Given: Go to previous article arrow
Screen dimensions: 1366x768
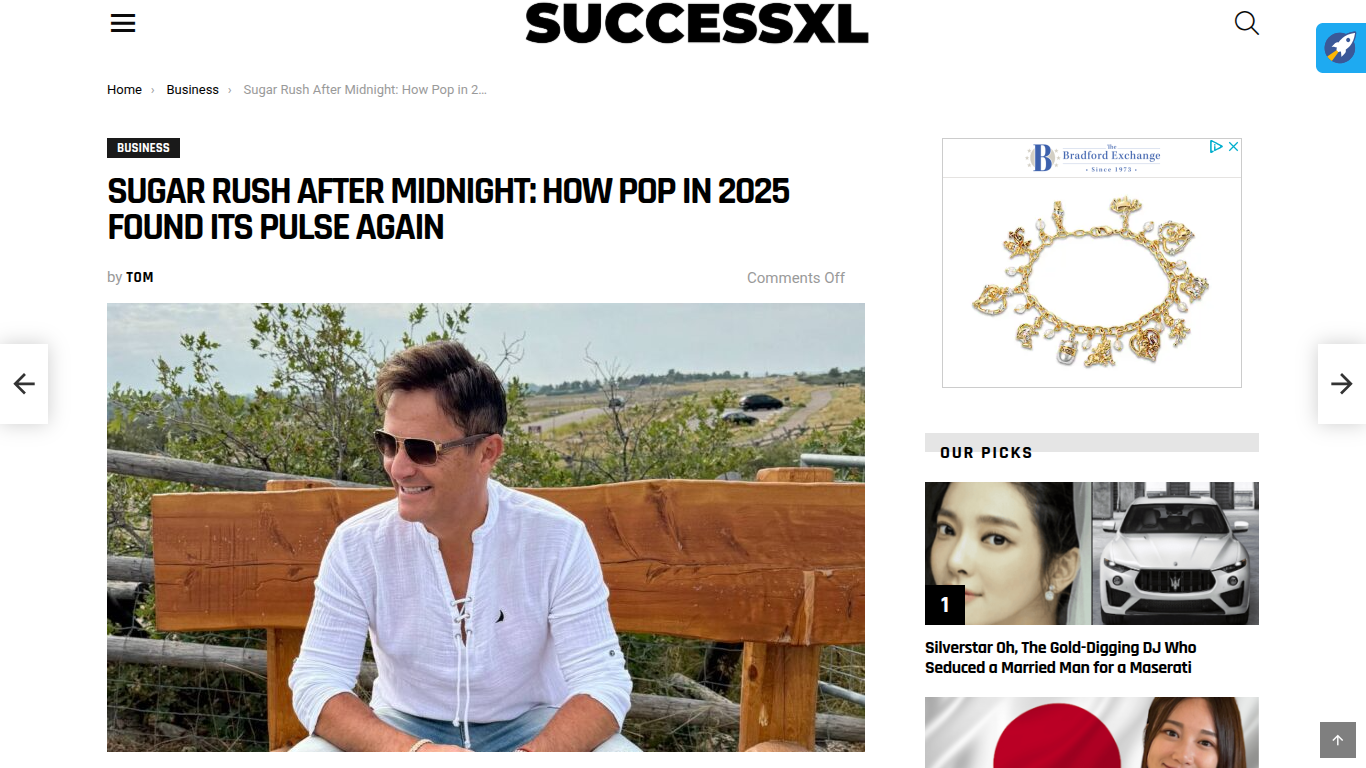Looking at the screenshot, I should [x=24, y=384].
